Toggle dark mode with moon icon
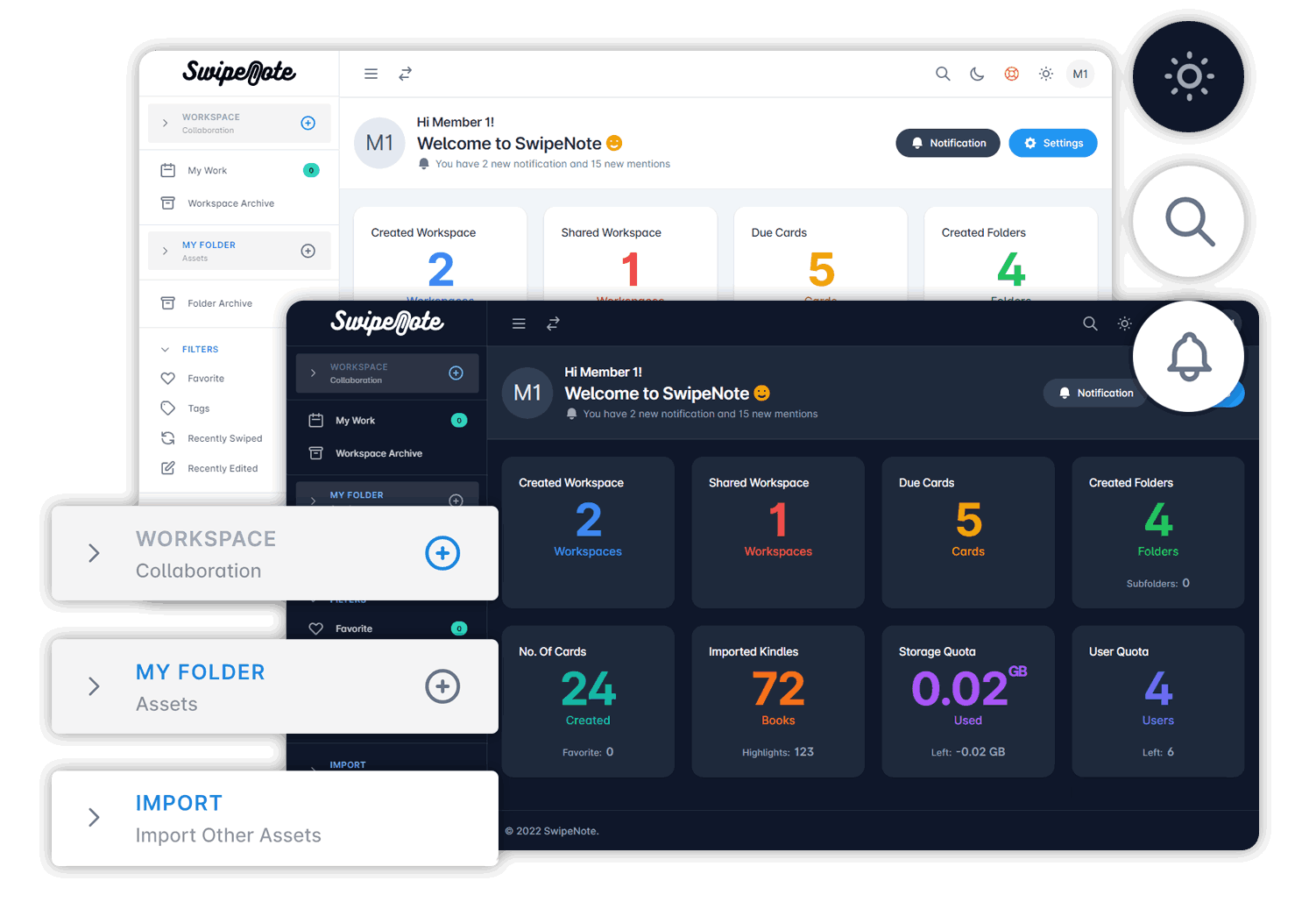Screen dimensions: 1316x909 (x=977, y=74)
